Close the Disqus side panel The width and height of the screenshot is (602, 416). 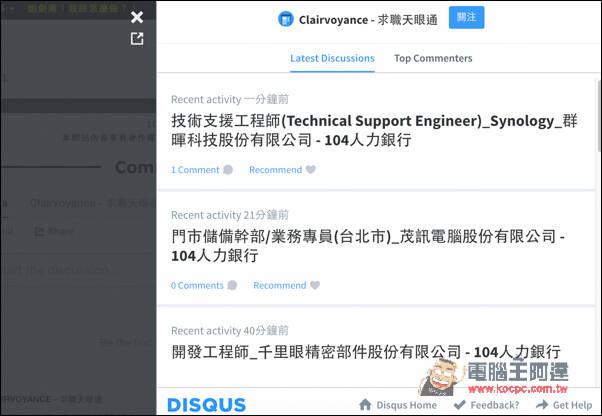click(137, 17)
